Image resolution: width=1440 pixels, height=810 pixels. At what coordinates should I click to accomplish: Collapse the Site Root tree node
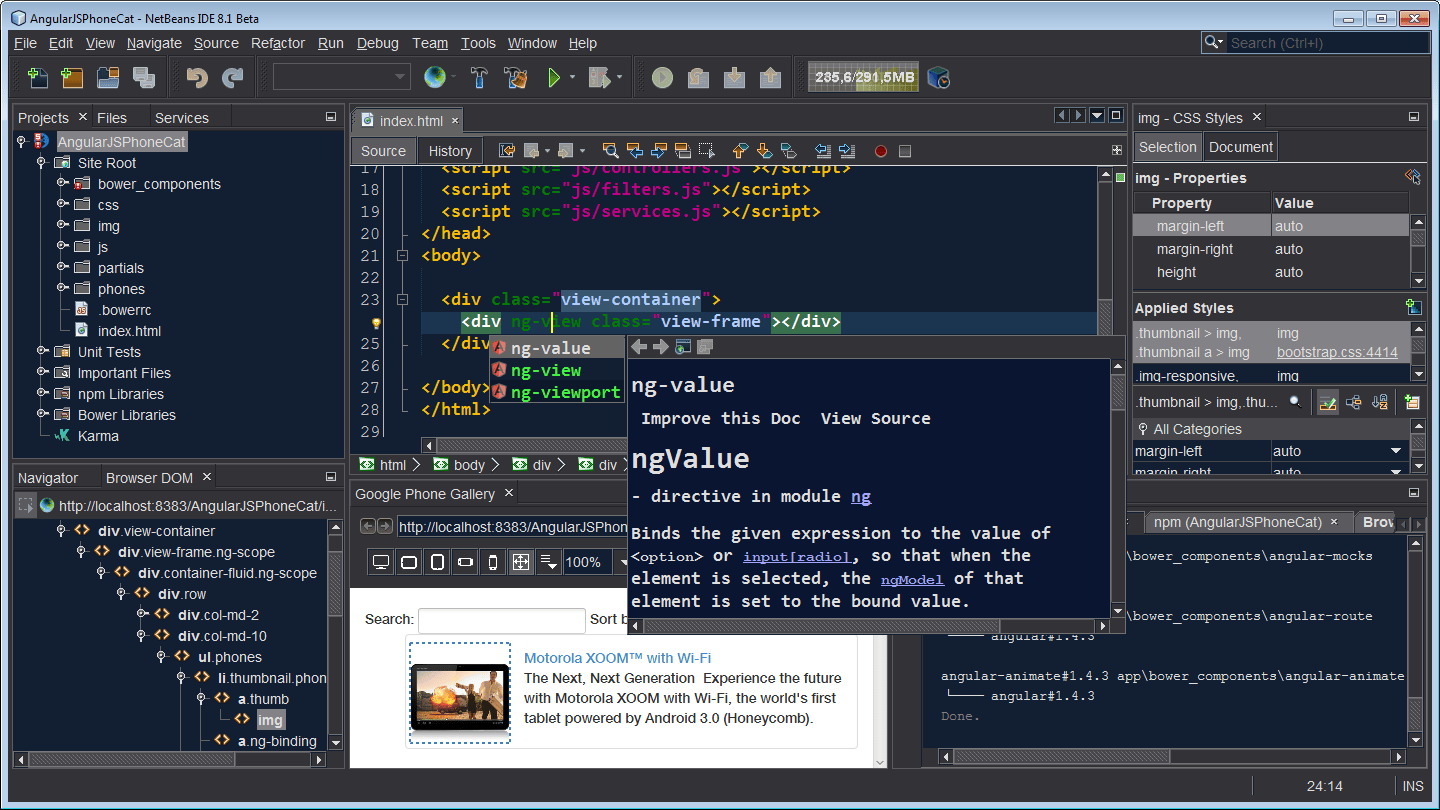click(41, 162)
